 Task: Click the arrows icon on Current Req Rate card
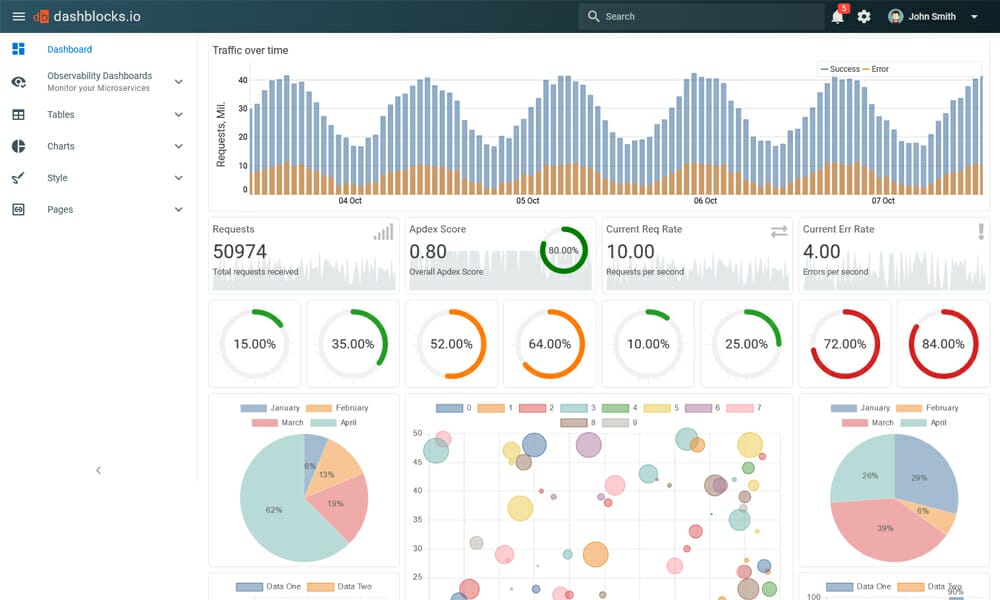point(777,231)
